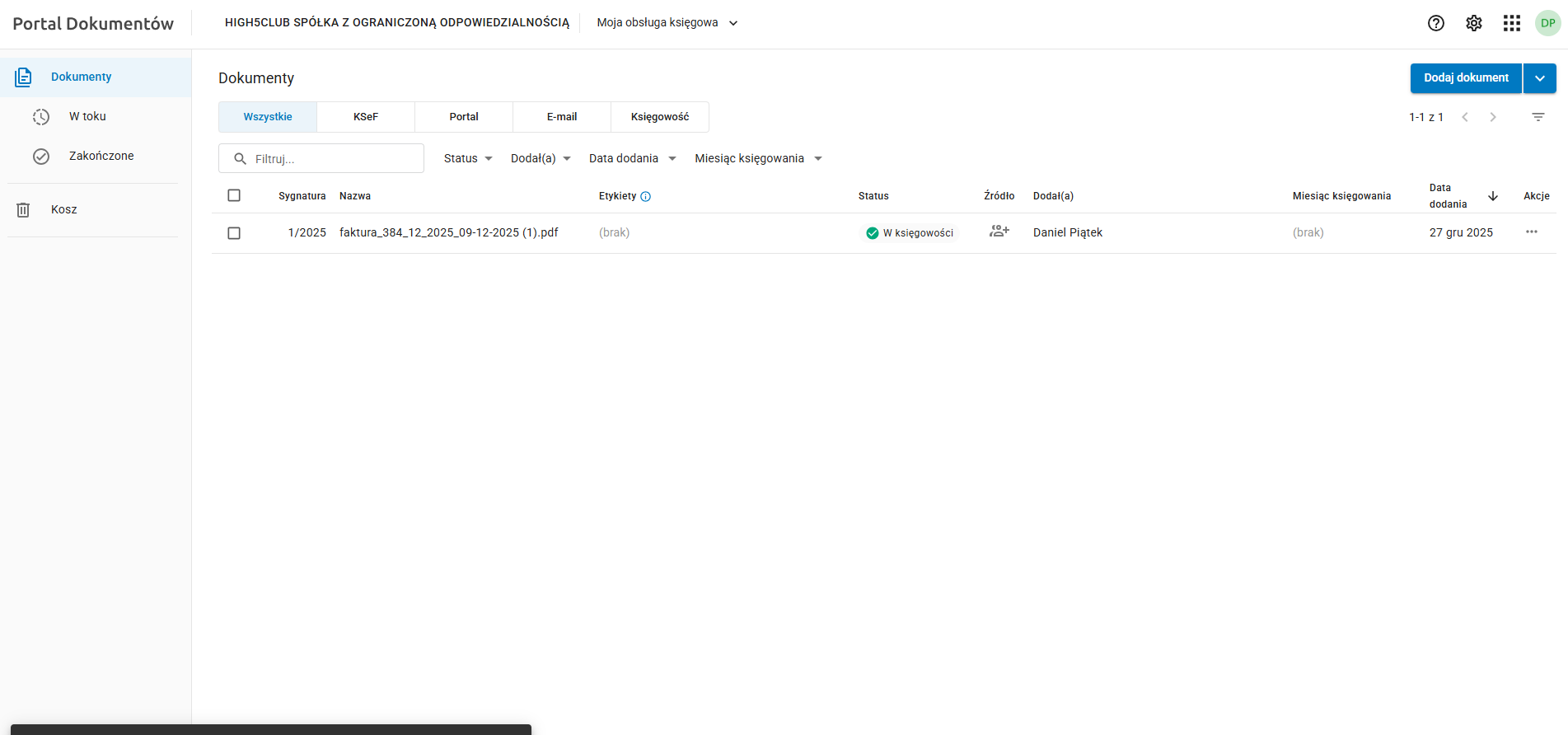The width and height of the screenshot is (1568, 735).
Task: Select the Wszystkie tab
Action: [x=268, y=117]
